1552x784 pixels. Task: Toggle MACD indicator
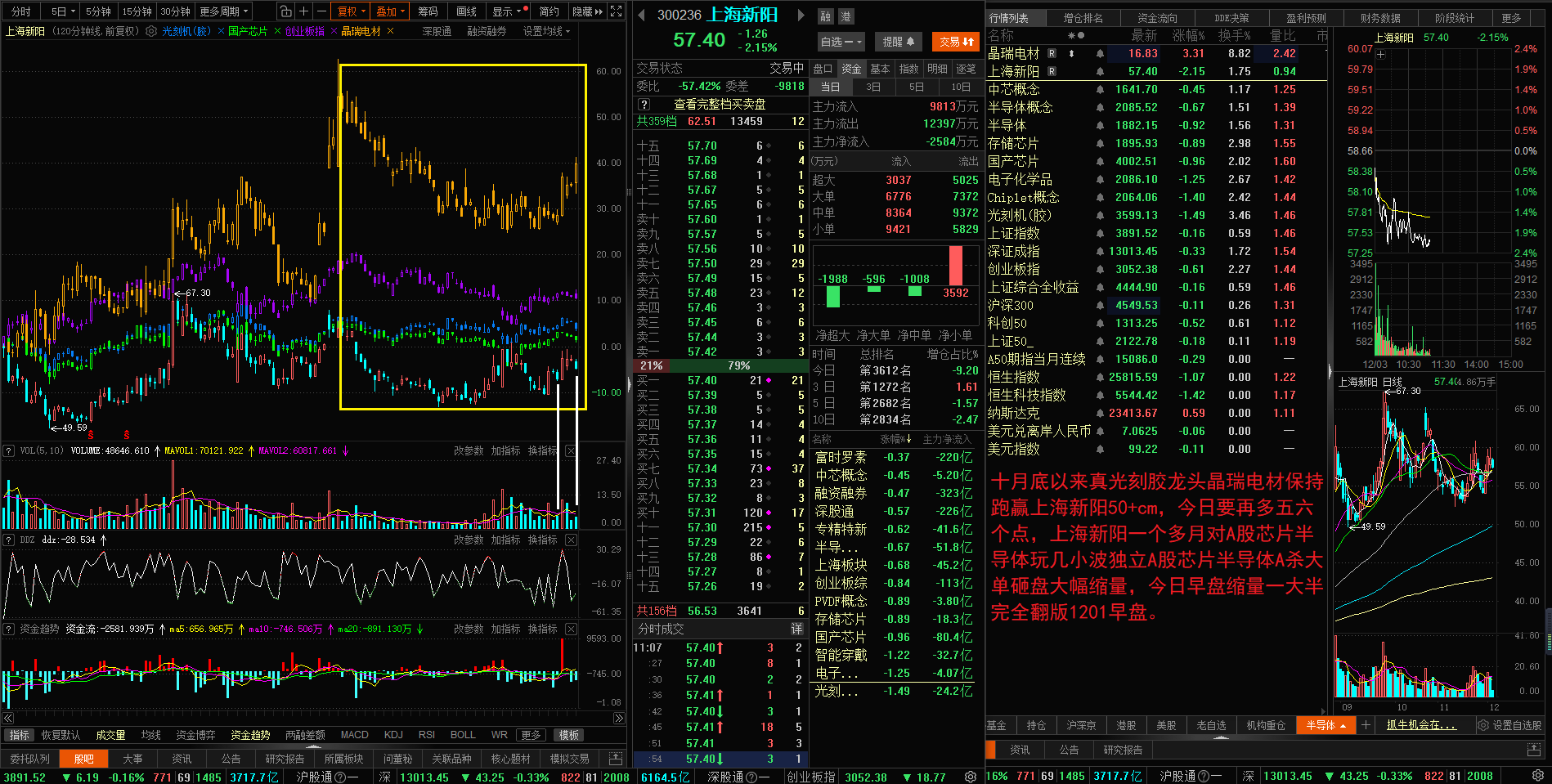(355, 735)
